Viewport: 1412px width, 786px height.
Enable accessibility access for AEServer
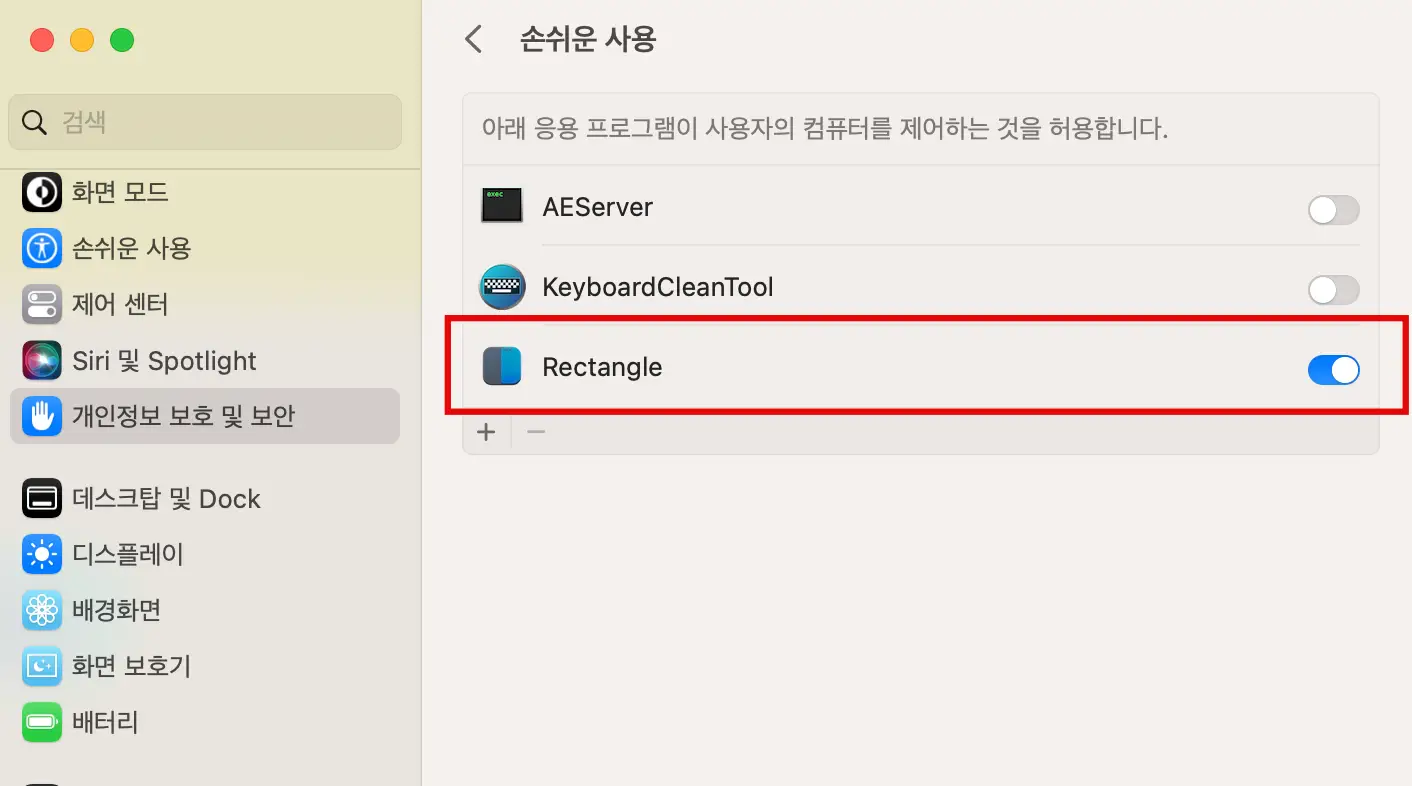pos(1334,210)
